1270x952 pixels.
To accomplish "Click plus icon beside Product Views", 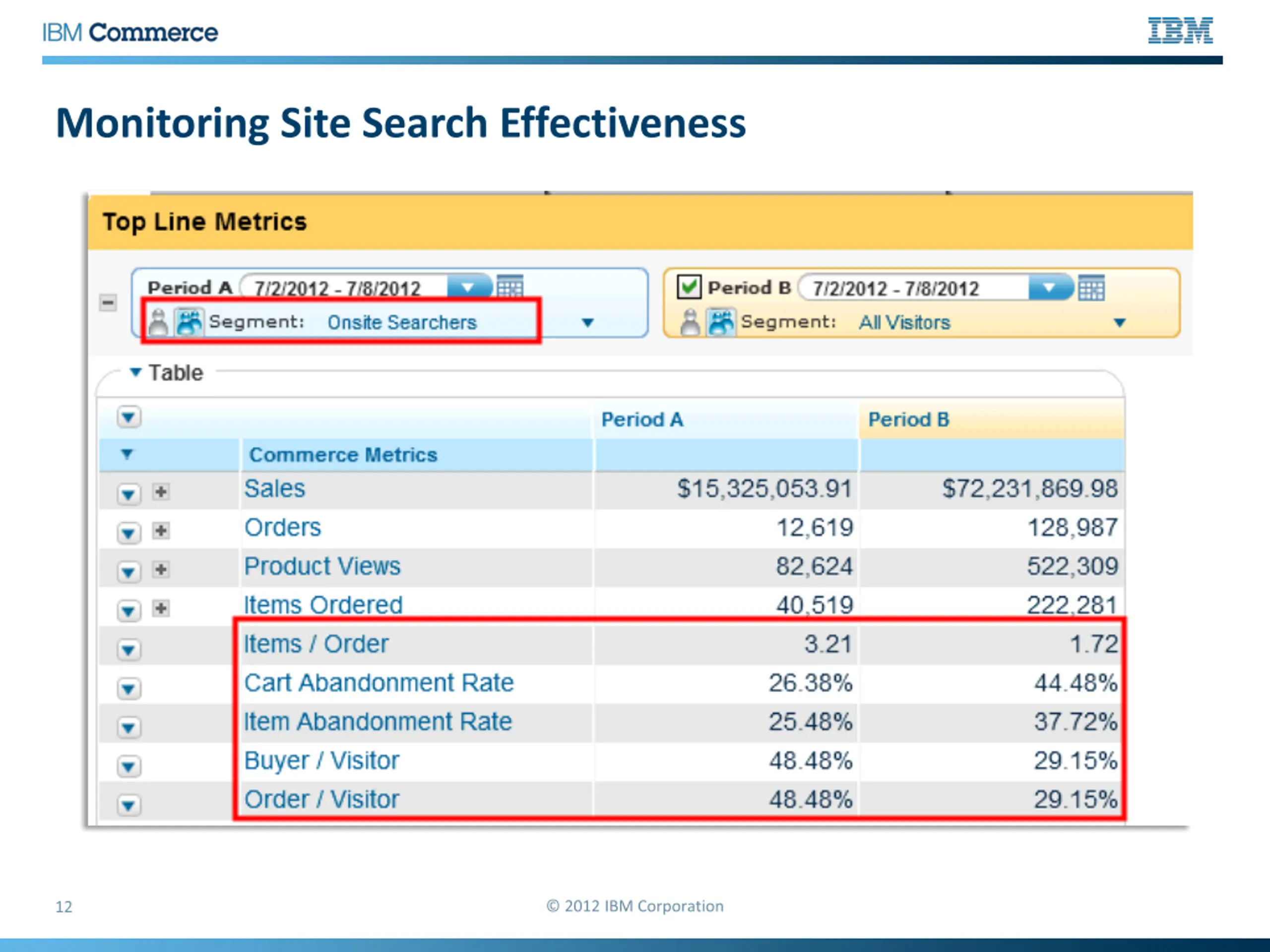I will coord(161,569).
